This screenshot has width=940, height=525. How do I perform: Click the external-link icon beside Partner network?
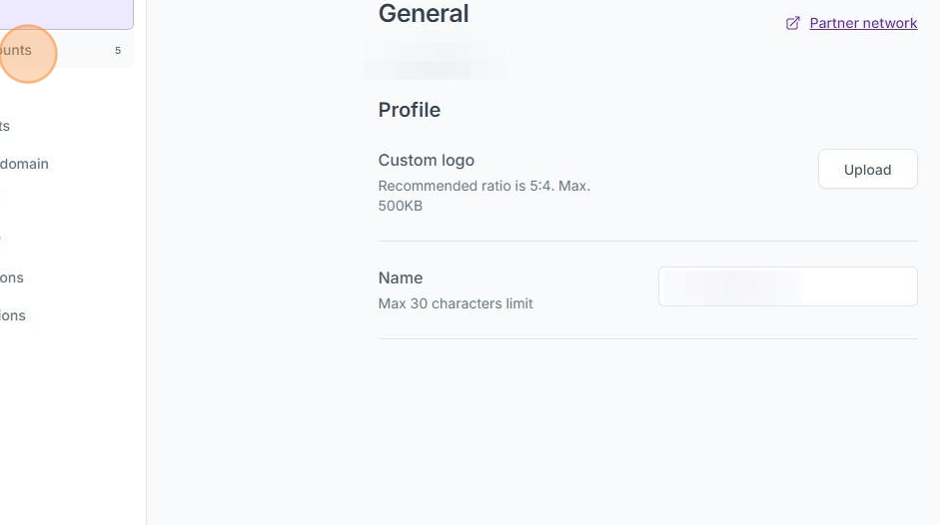[793, 23]
